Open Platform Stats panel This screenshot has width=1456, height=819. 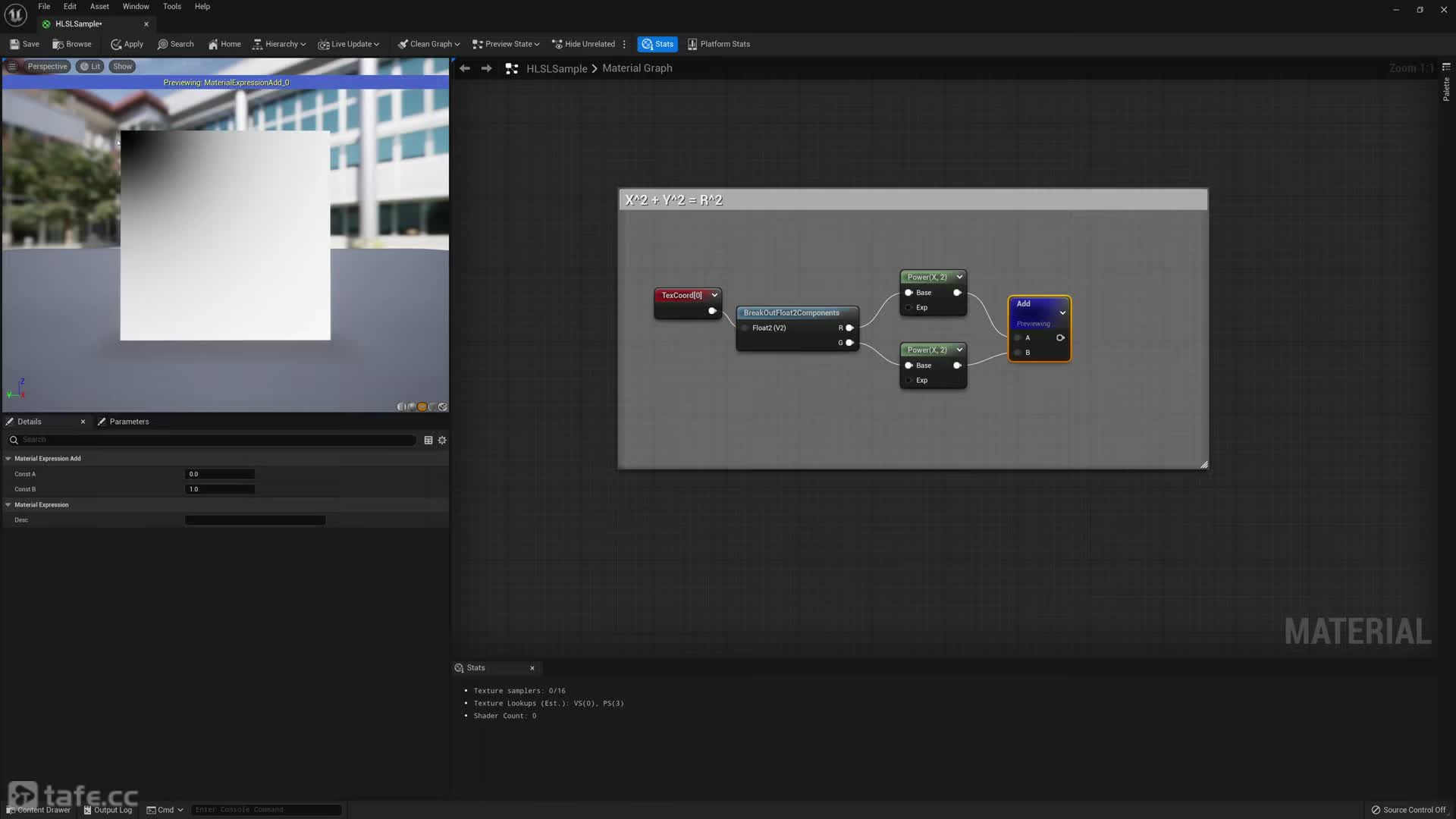[x=718, y=44]
